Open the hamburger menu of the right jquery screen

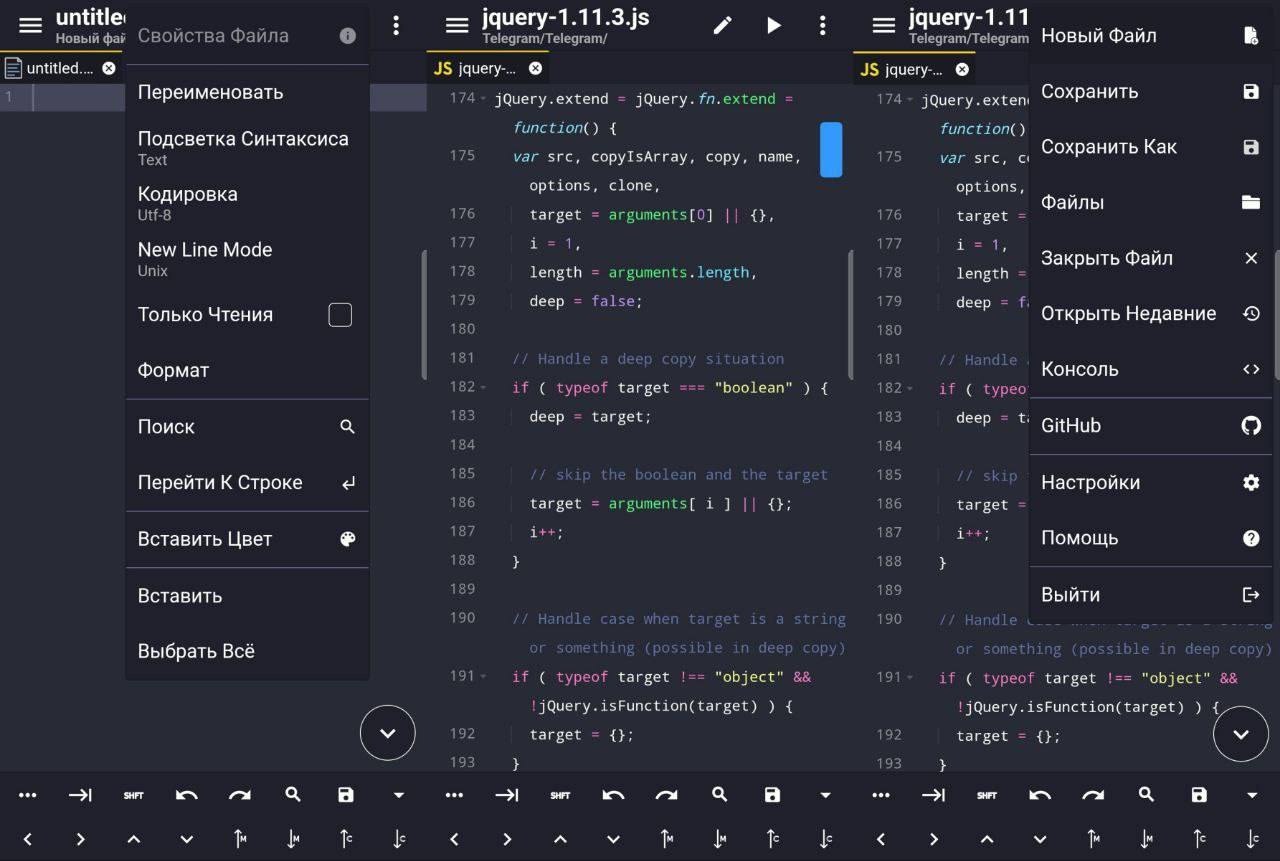[884, 25]
